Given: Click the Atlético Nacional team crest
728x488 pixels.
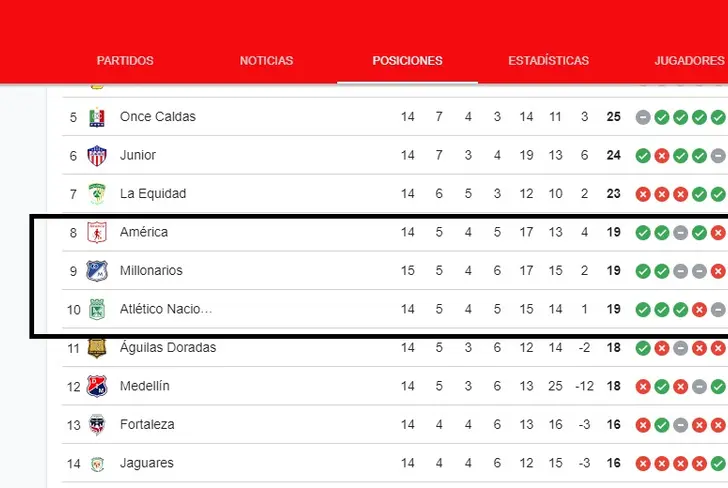Looking at the screenshot, I should (97, 309).
